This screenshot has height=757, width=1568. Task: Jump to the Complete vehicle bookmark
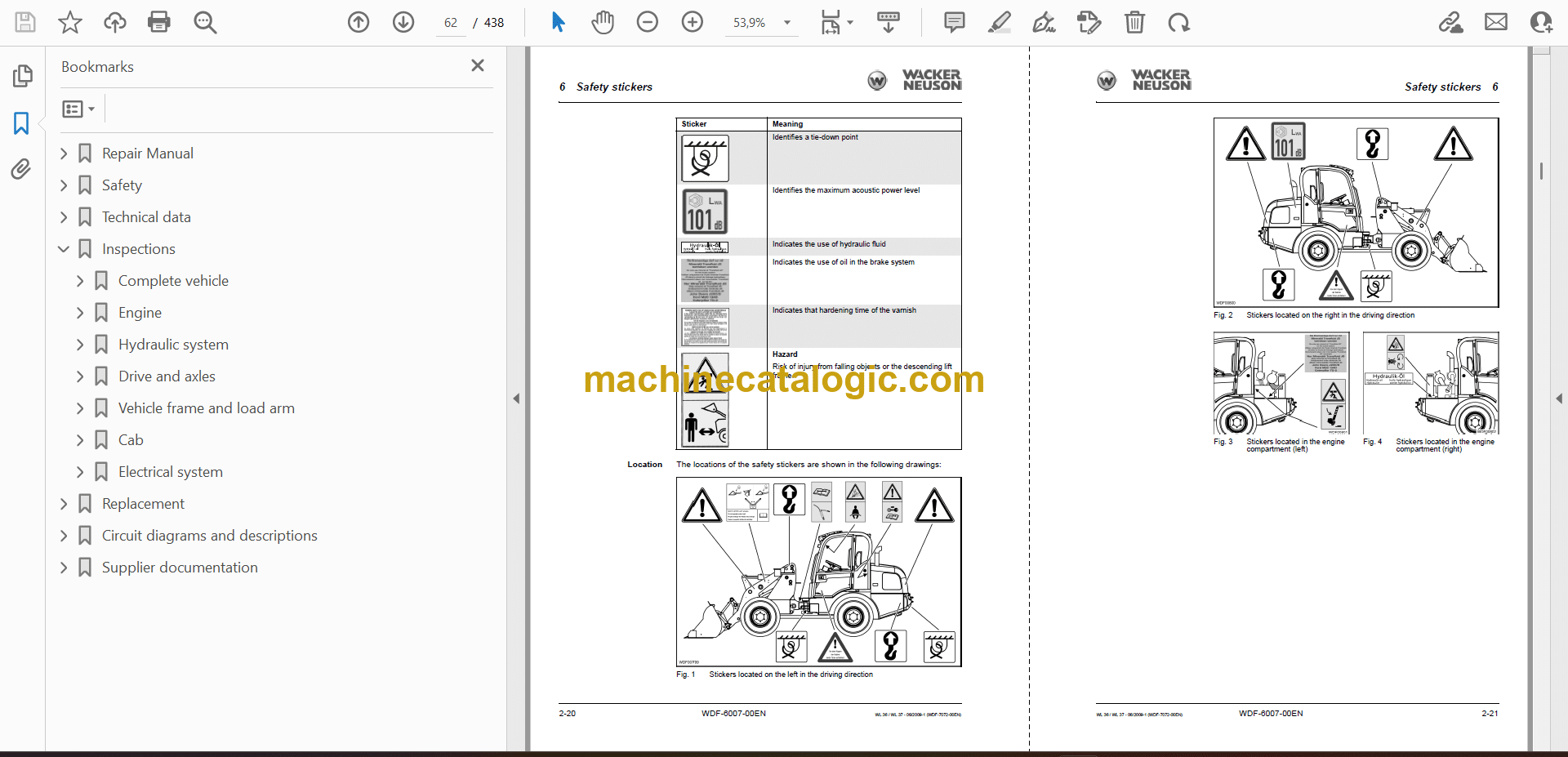[173, 281]
